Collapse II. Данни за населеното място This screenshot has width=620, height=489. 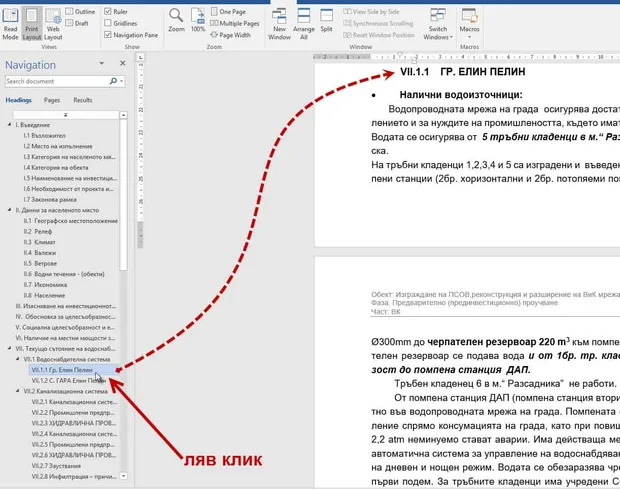coord(9,210)
